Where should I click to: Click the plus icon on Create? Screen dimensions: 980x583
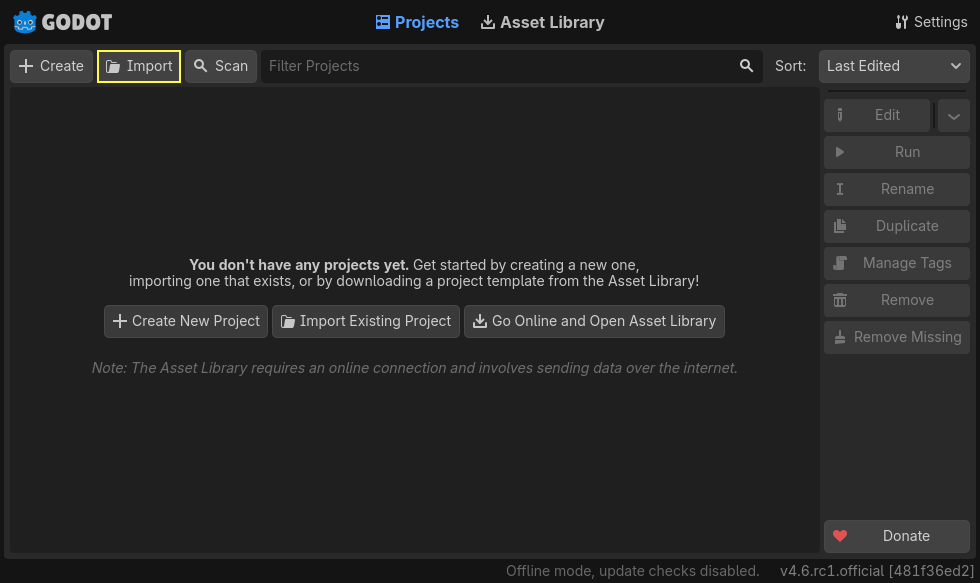click(25, 65)
